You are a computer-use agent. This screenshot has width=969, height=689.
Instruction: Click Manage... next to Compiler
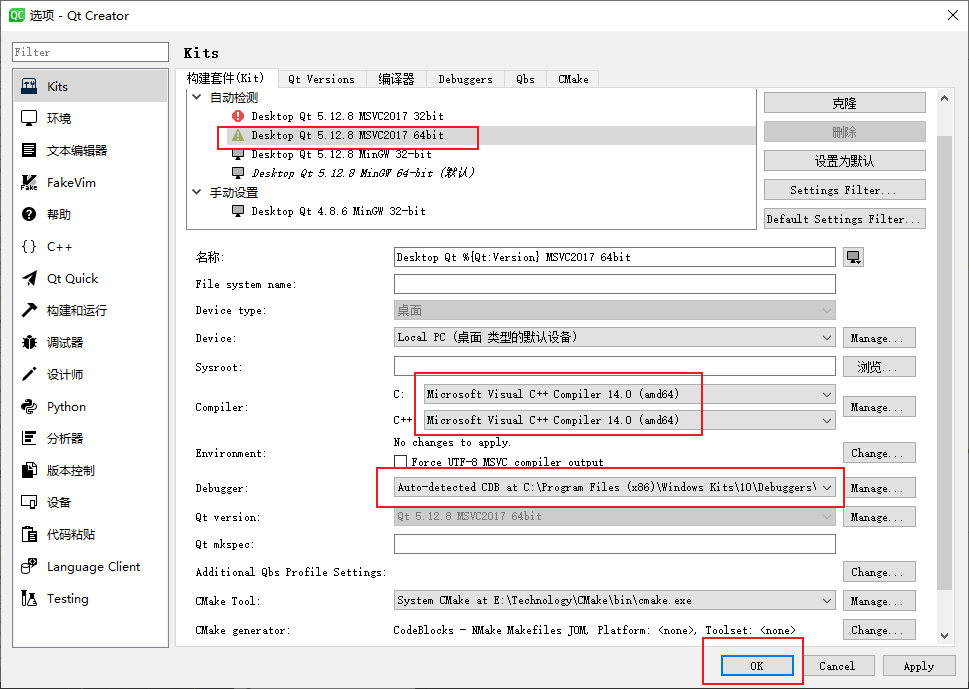coord(879,407)
